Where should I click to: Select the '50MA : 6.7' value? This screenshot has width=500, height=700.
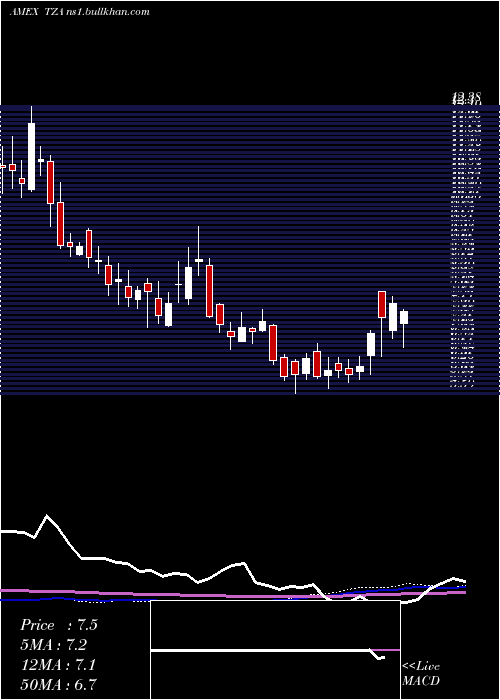tap(58, 684)
